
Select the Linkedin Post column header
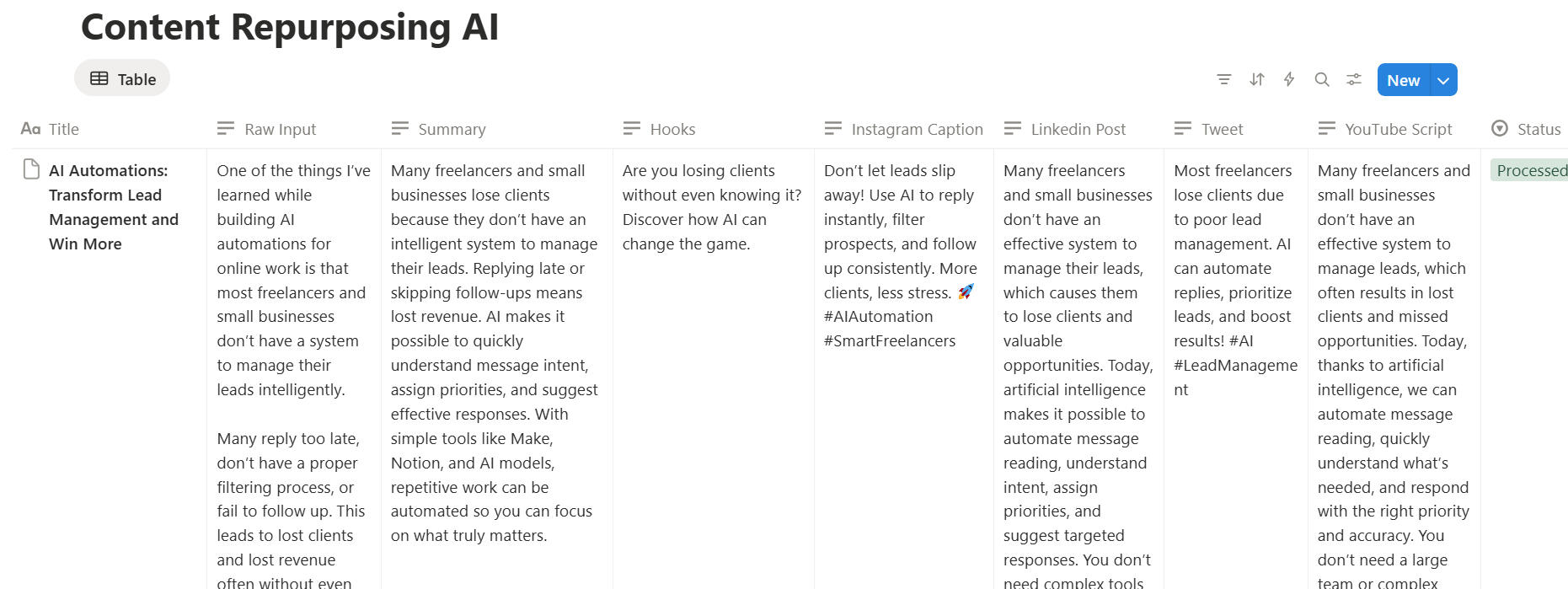click(x=1078, y=129)
